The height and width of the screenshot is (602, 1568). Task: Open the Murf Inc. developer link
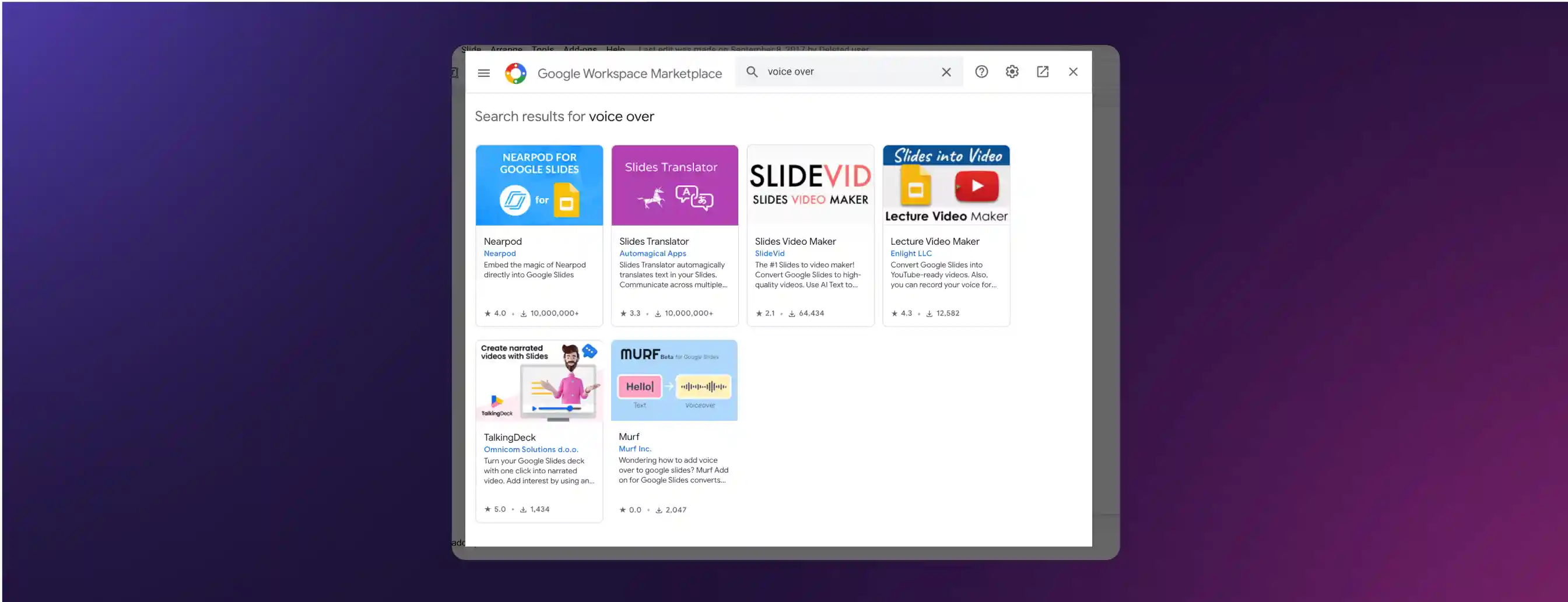tap(635, 449)
